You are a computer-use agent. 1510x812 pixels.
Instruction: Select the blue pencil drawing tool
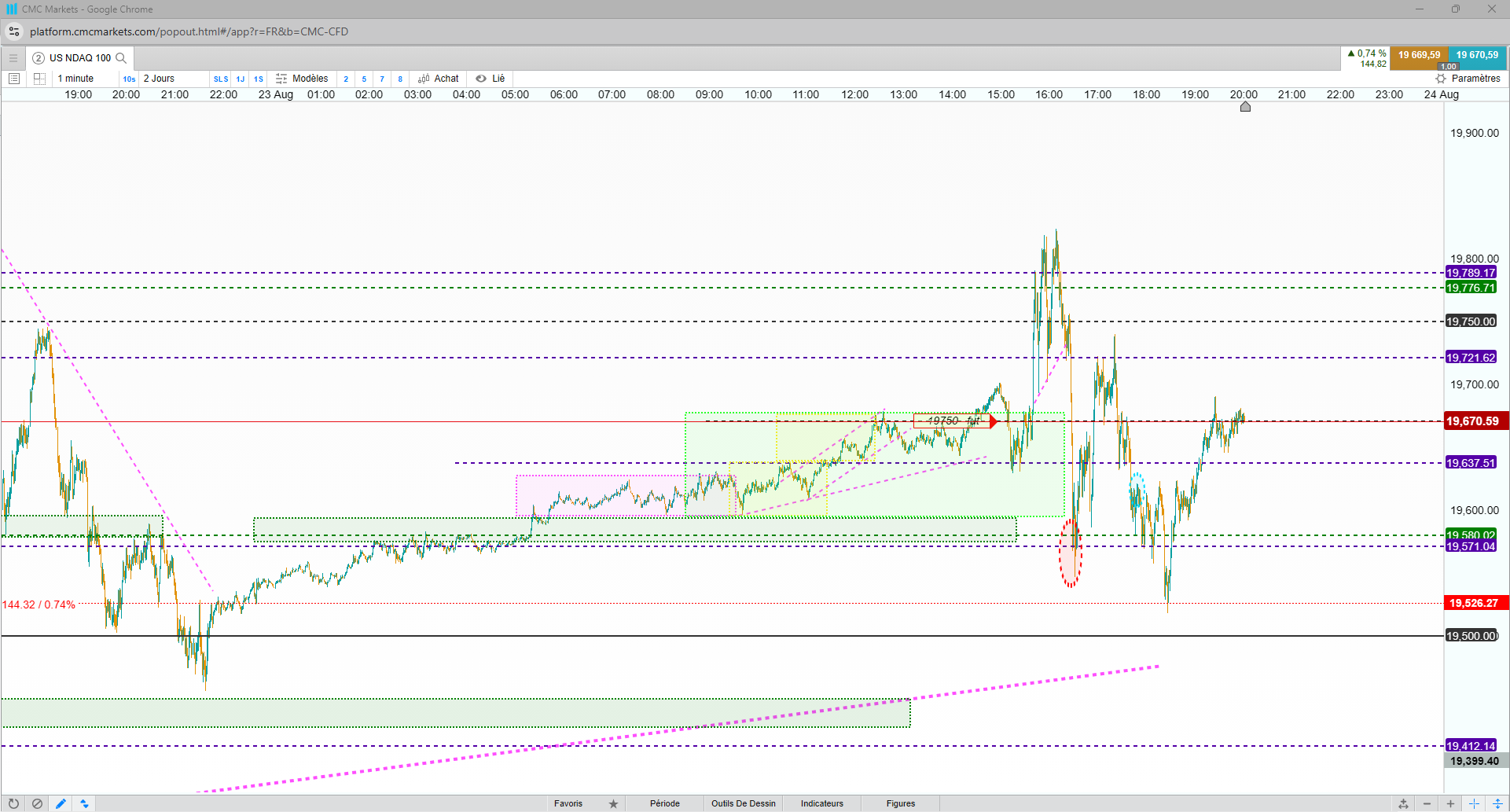[x=61, y=803]
